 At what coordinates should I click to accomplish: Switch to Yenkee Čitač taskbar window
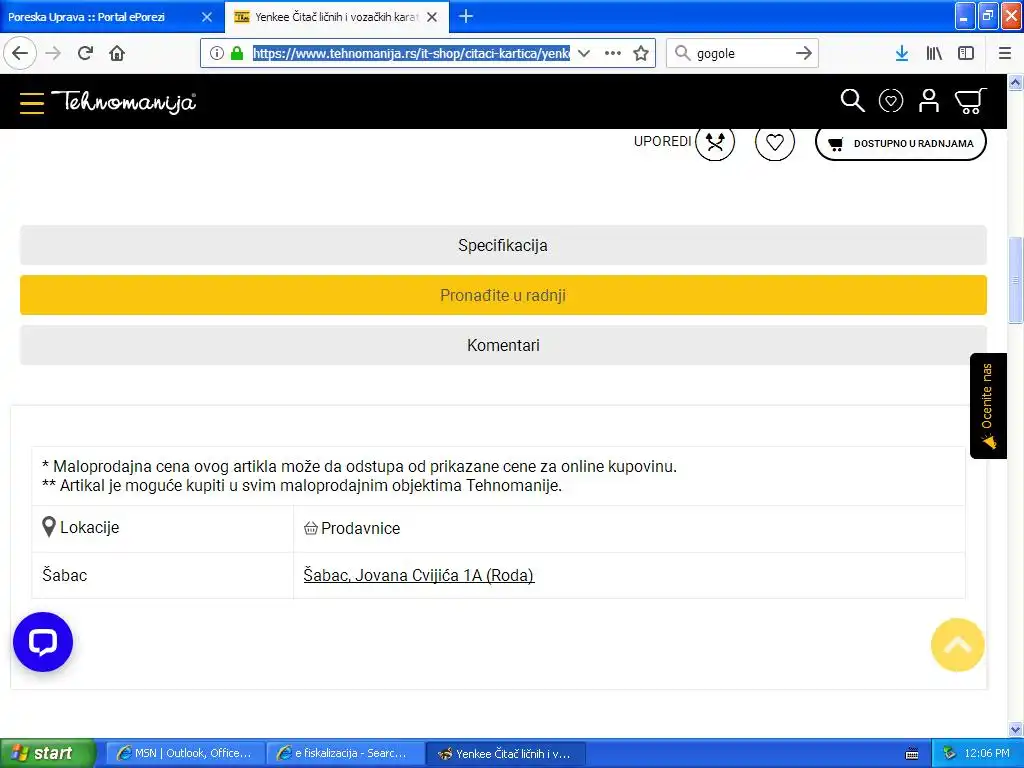coord(505,753)
